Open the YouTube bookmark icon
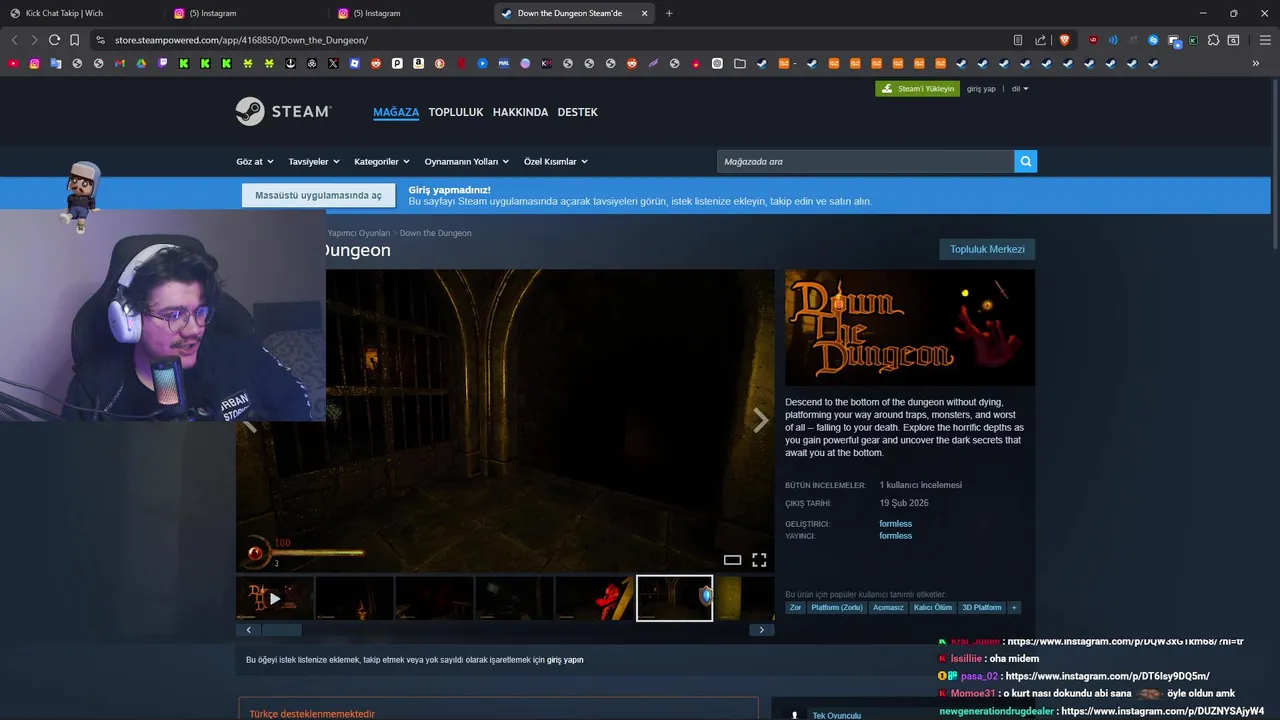Image resolution: width=1280 pixels, height=720 pixels. pos(13,63)
